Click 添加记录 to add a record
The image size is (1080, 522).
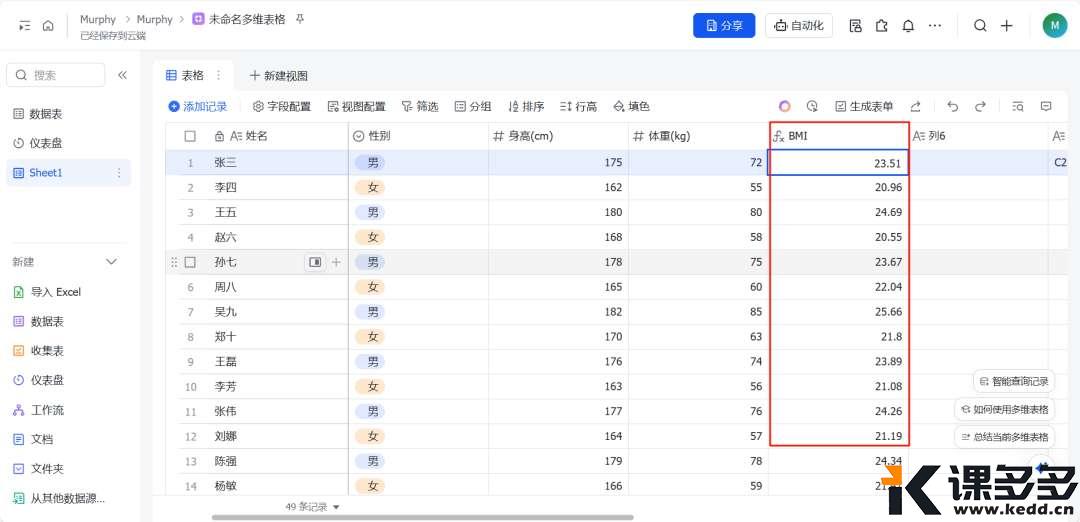point(198,106)
